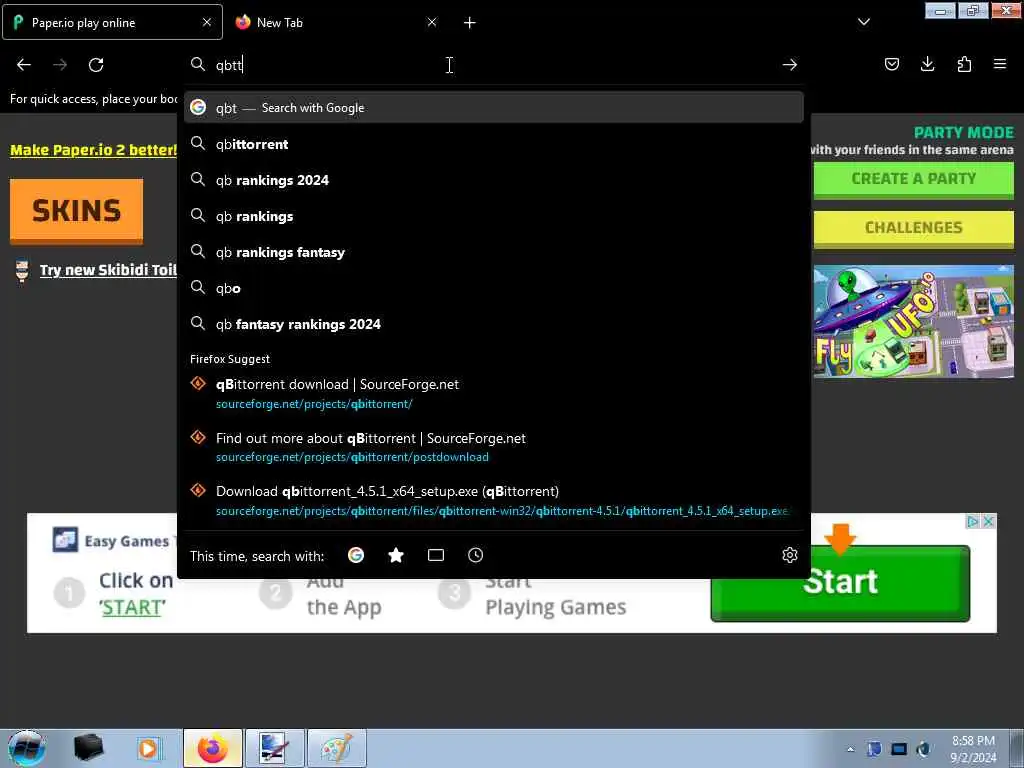Click Easy Games ad logo
This screenshot has width=1024, height=768.
[x=65, y=540]
